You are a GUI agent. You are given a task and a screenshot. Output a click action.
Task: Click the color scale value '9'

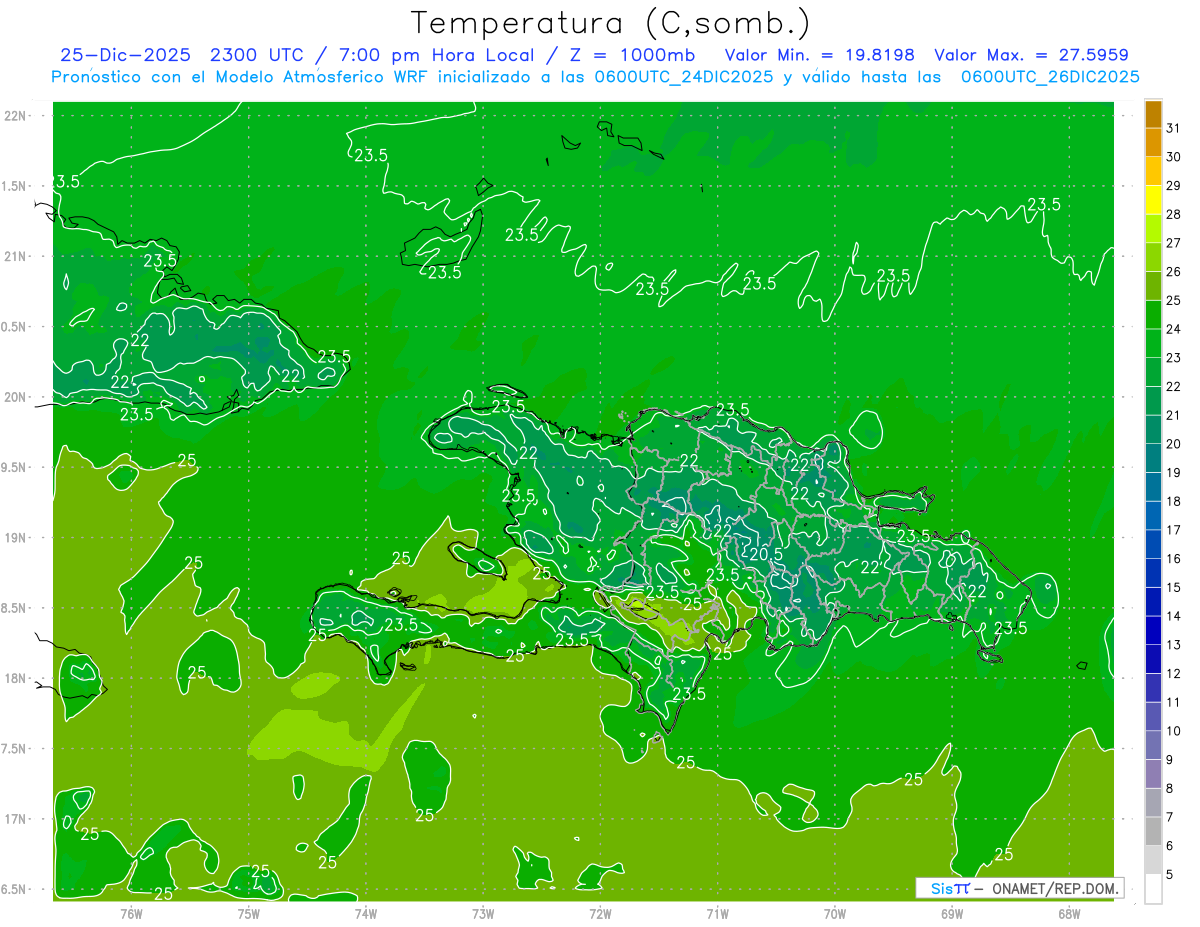tap(1170, 760)
